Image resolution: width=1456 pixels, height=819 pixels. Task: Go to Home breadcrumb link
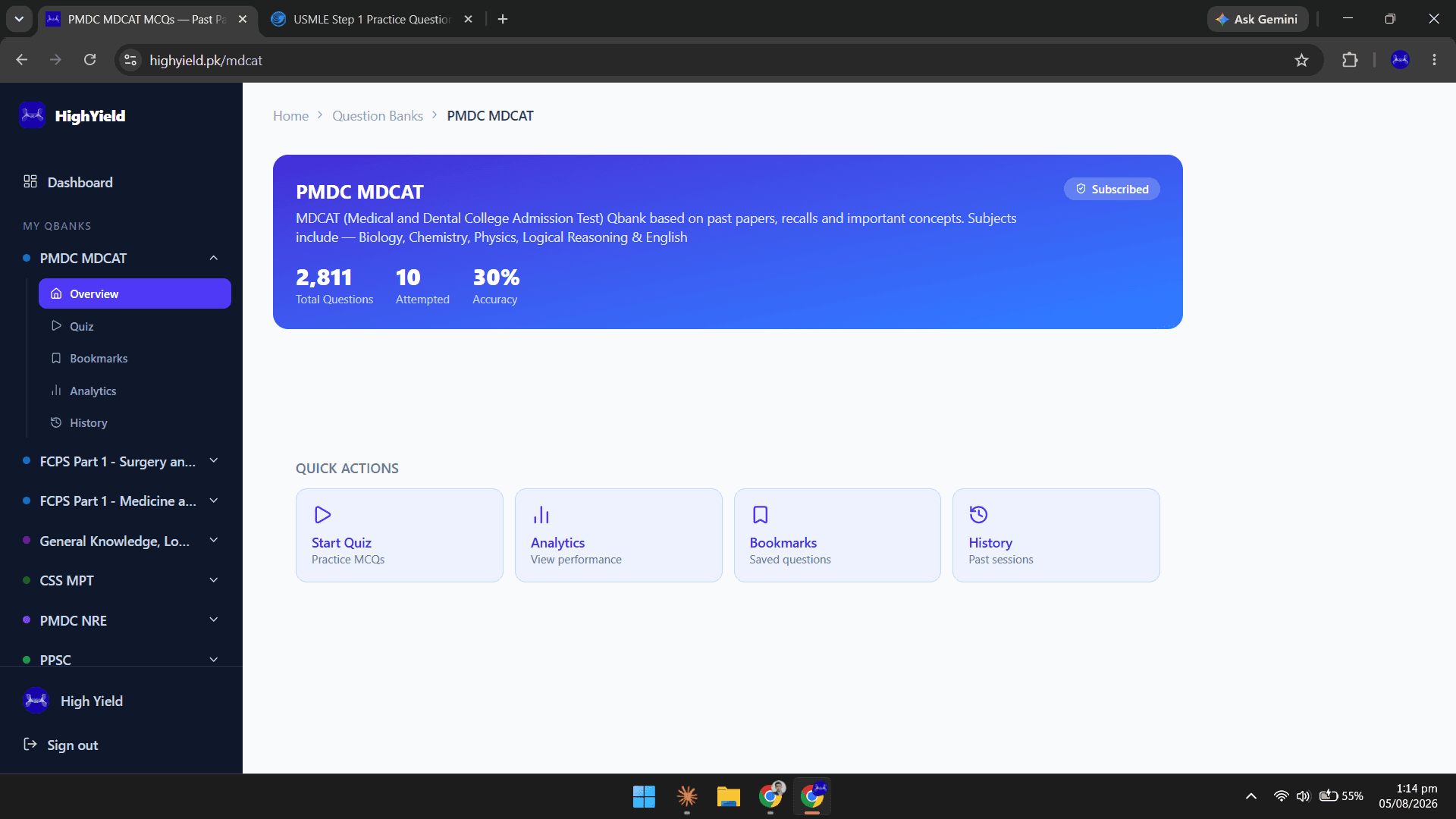tap(290, 115)
